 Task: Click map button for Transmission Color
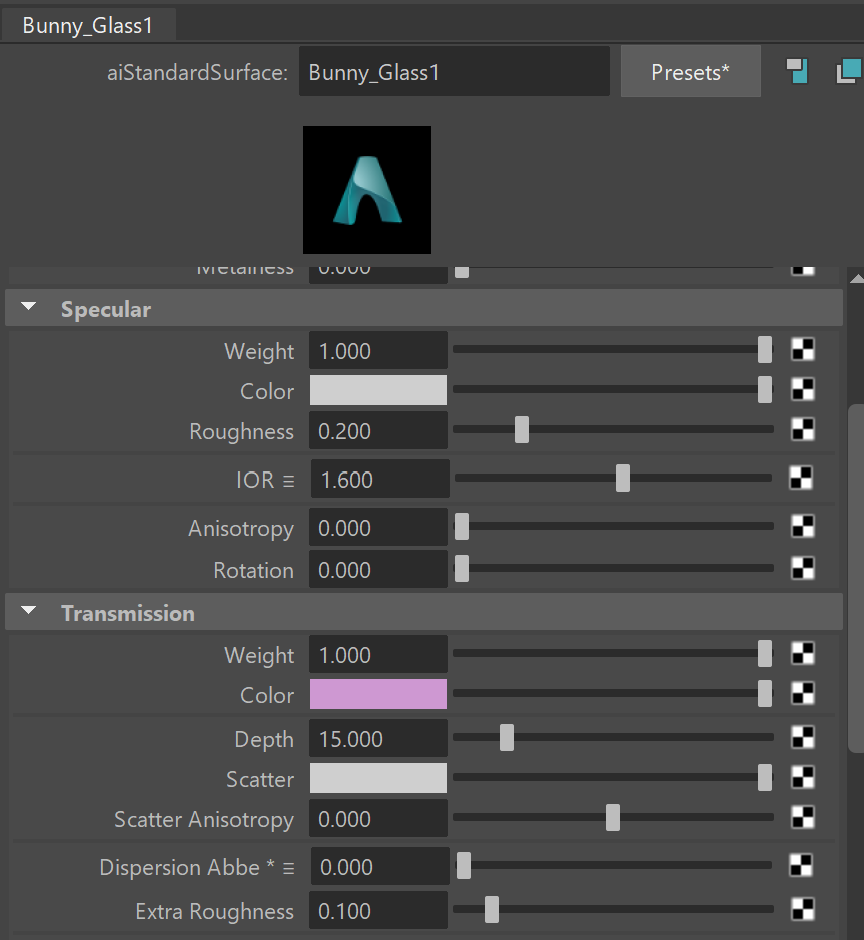pyautogui.click(x=802, y=693)
